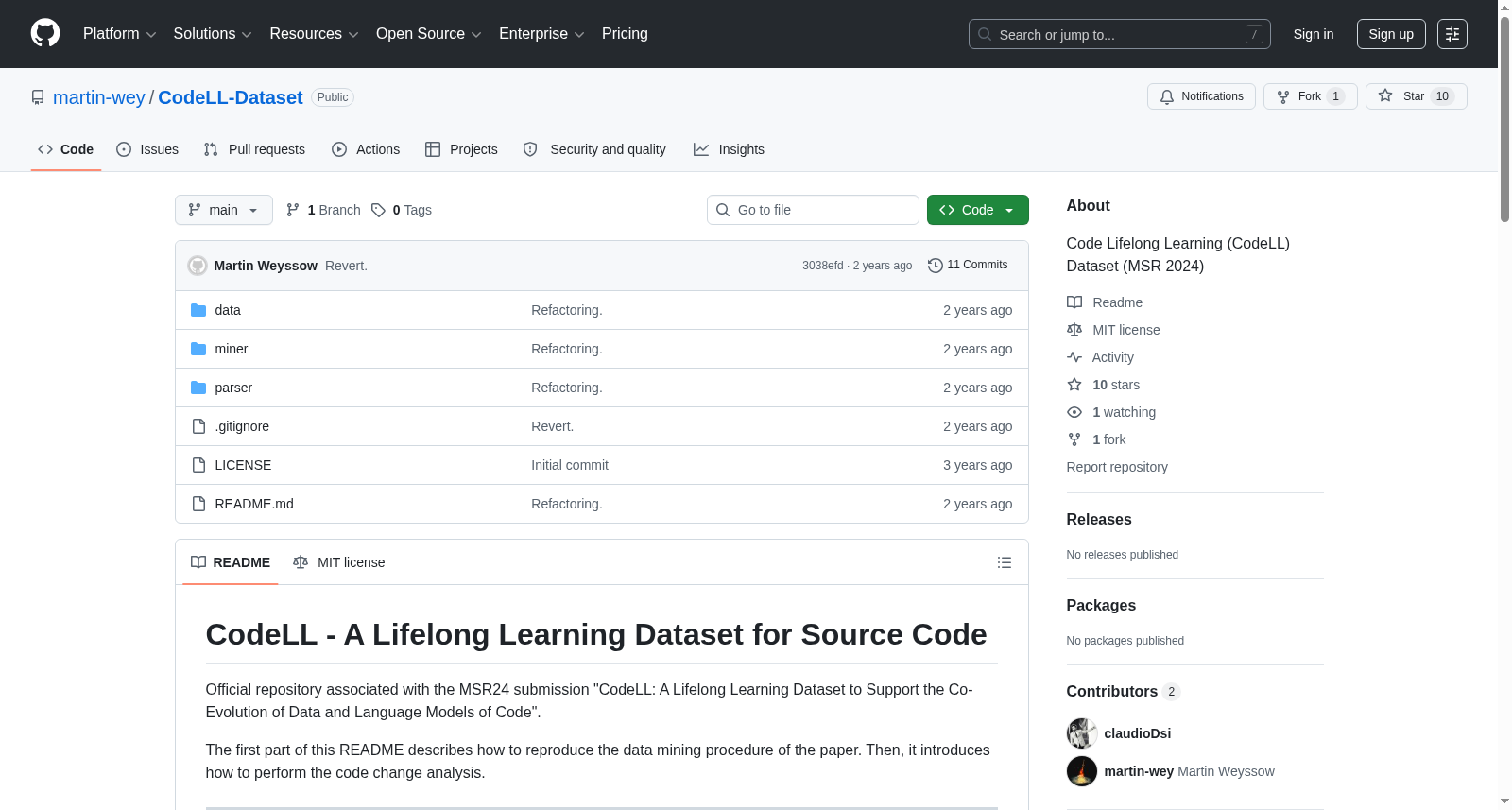Click the bell icon in Notifications

[1167, 96]
